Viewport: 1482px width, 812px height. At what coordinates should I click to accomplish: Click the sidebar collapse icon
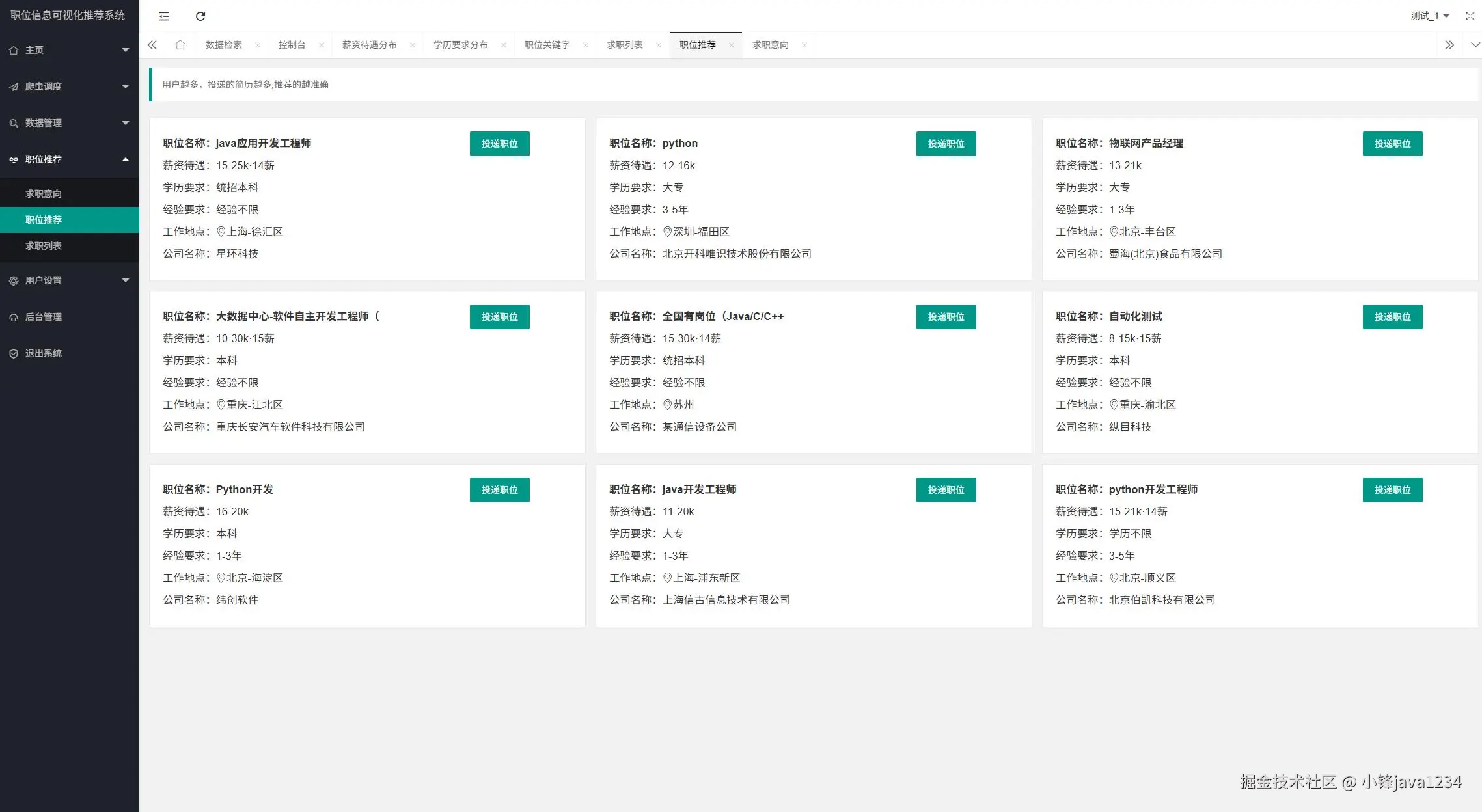[164, 16]
